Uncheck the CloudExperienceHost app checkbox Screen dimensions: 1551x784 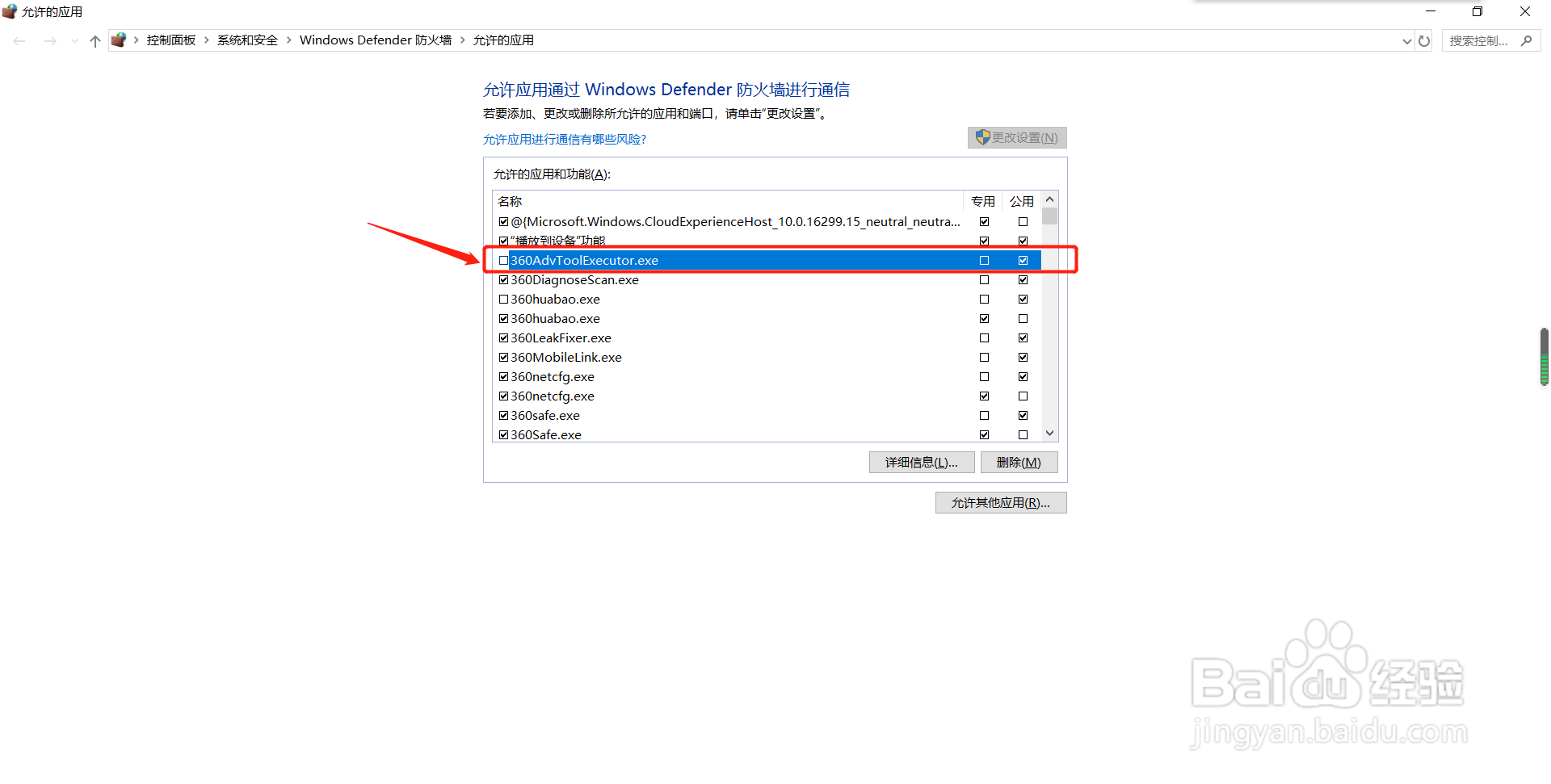[x=504, y=222]
